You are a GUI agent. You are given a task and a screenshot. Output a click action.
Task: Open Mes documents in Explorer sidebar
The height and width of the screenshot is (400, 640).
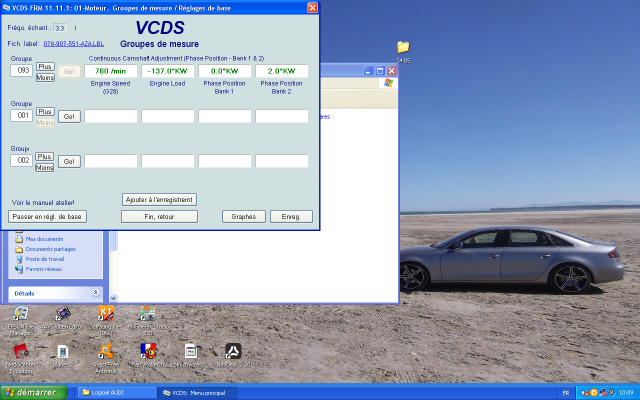point(44,239)
